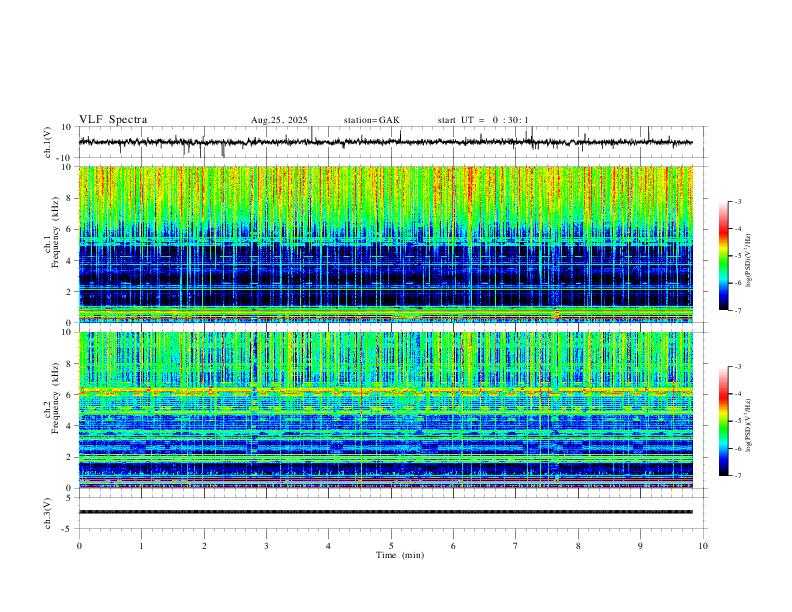Click the "3" tick on the time axis
This screenshot has height=612, width=792.
[x=266, y=546]
